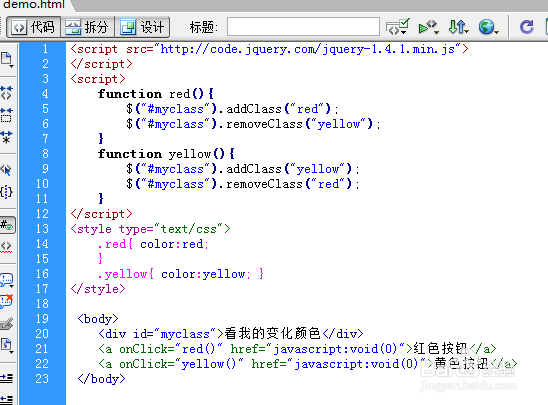The image size is (548, 405).
Task: Click line number 8 in the gutter
Action: pyautogui.click(x=45, y=154)
